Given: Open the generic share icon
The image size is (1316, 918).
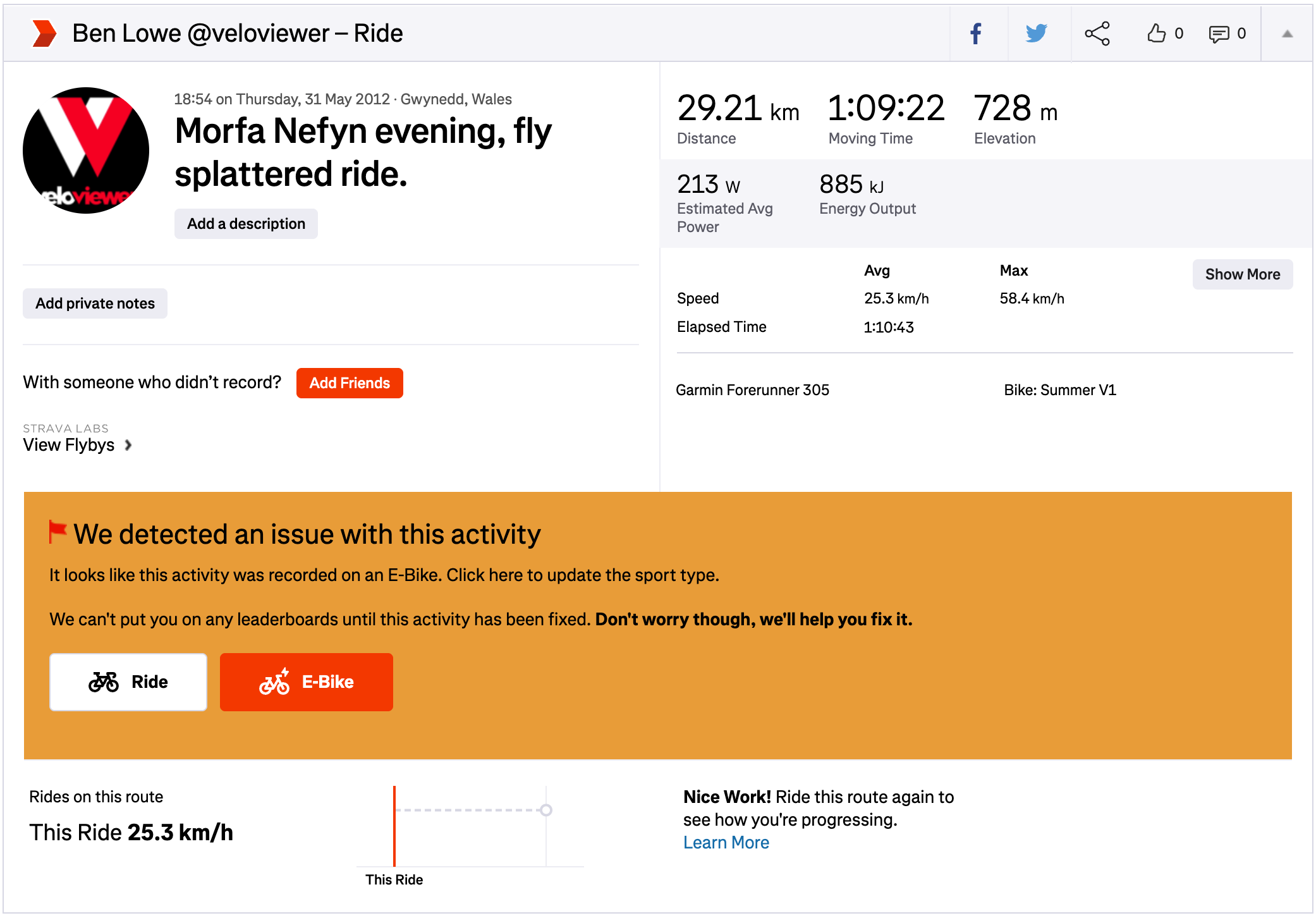Looking at the screenshot, I should click(1097, 34).
